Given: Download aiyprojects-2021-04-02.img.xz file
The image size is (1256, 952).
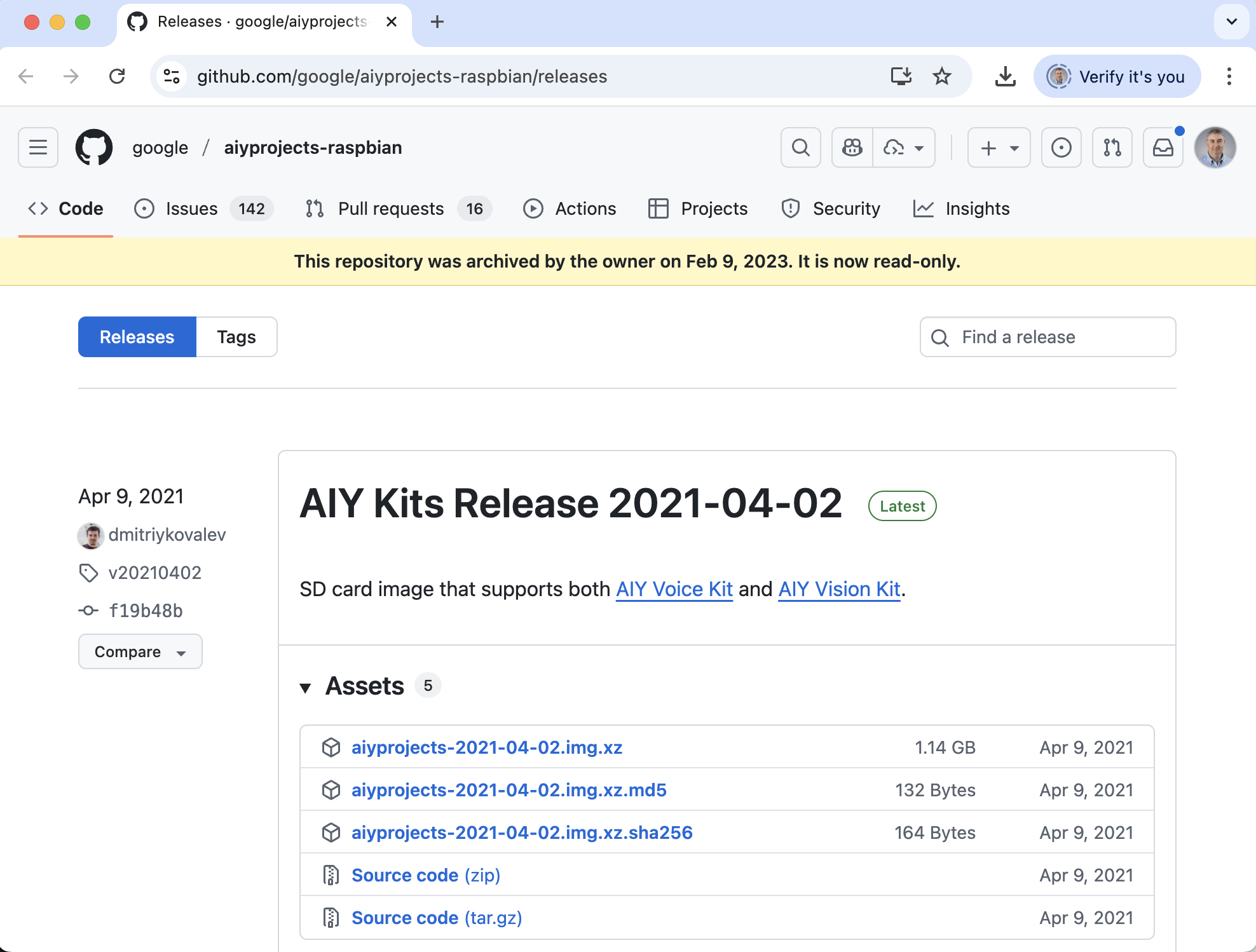Looking at the screenshot, I should point(486,747).
